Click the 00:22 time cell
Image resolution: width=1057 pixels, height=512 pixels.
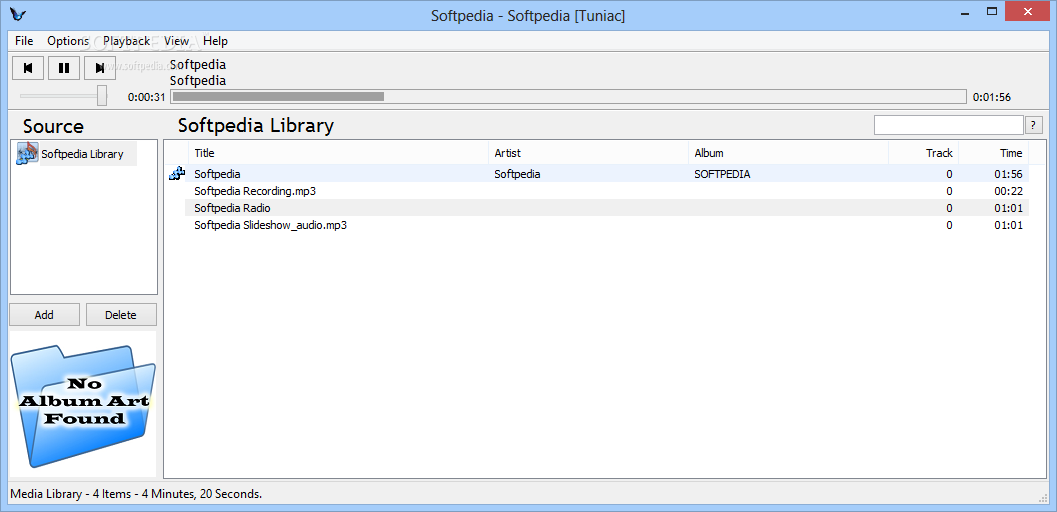point(1008,191)
